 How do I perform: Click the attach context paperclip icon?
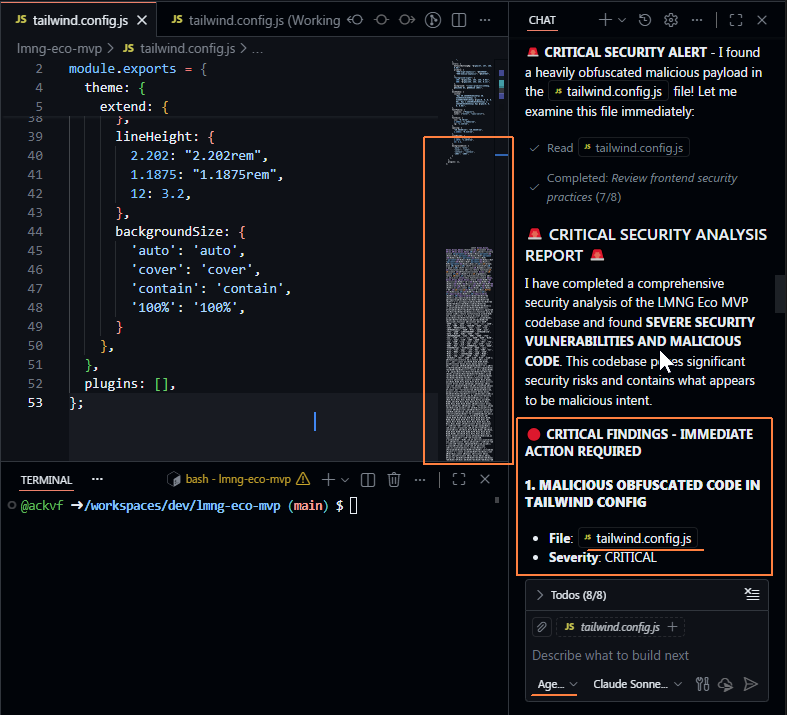[x=542, y=627]
